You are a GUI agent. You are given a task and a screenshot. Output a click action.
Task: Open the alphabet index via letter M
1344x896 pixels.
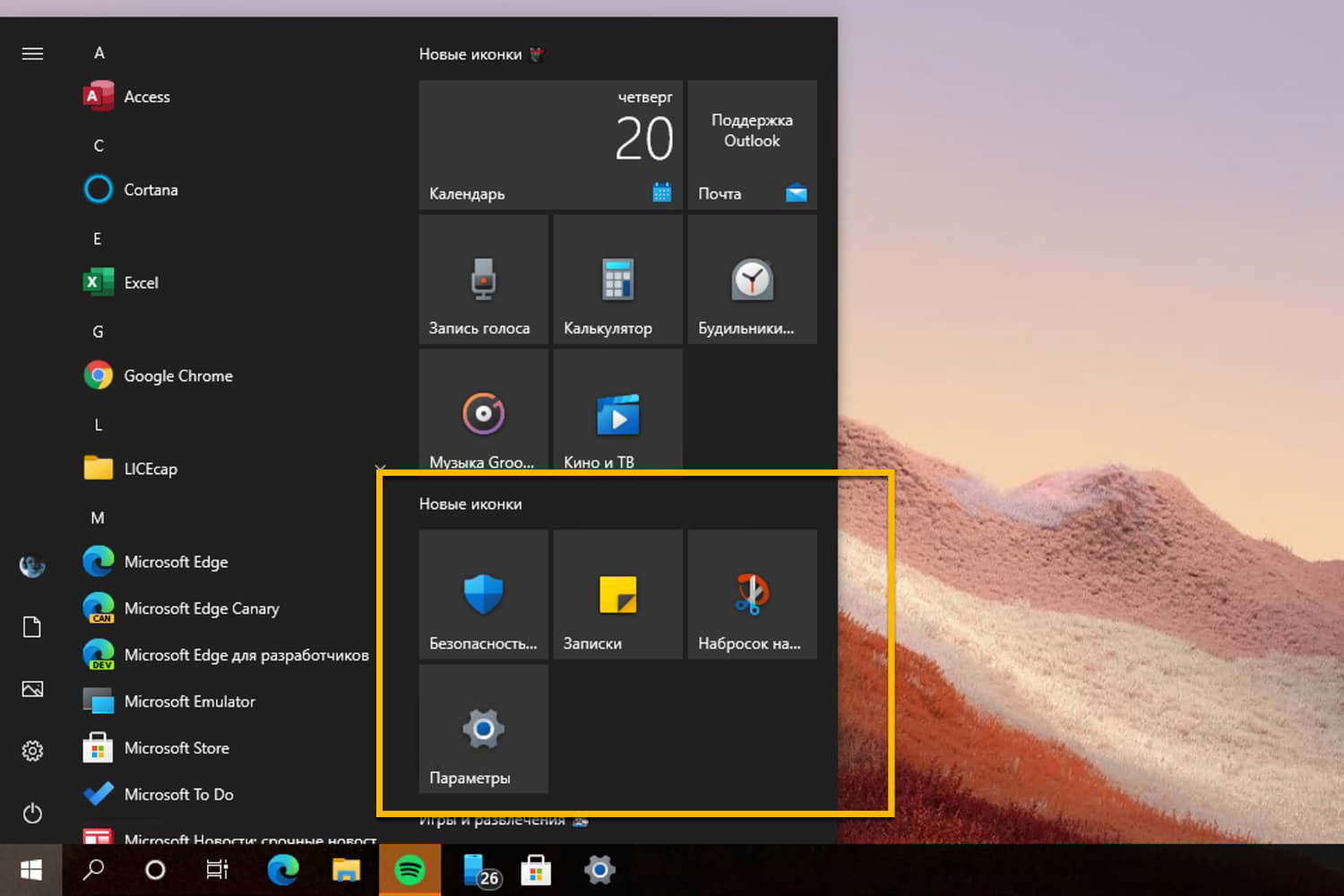click(97, 518)
